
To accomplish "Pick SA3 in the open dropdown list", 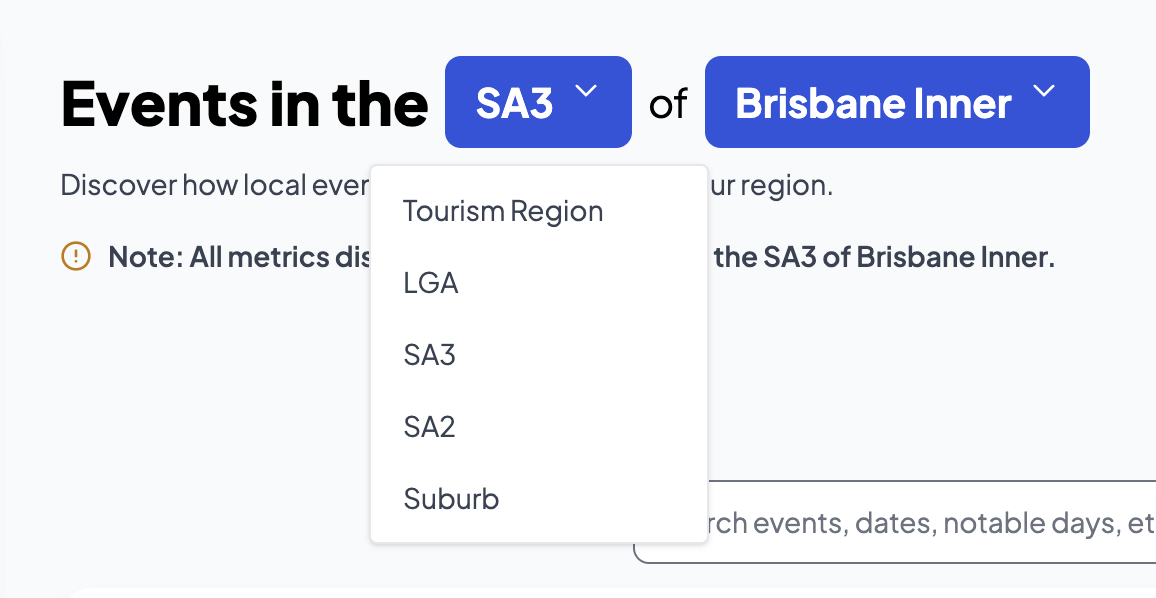I will (430, 355).
